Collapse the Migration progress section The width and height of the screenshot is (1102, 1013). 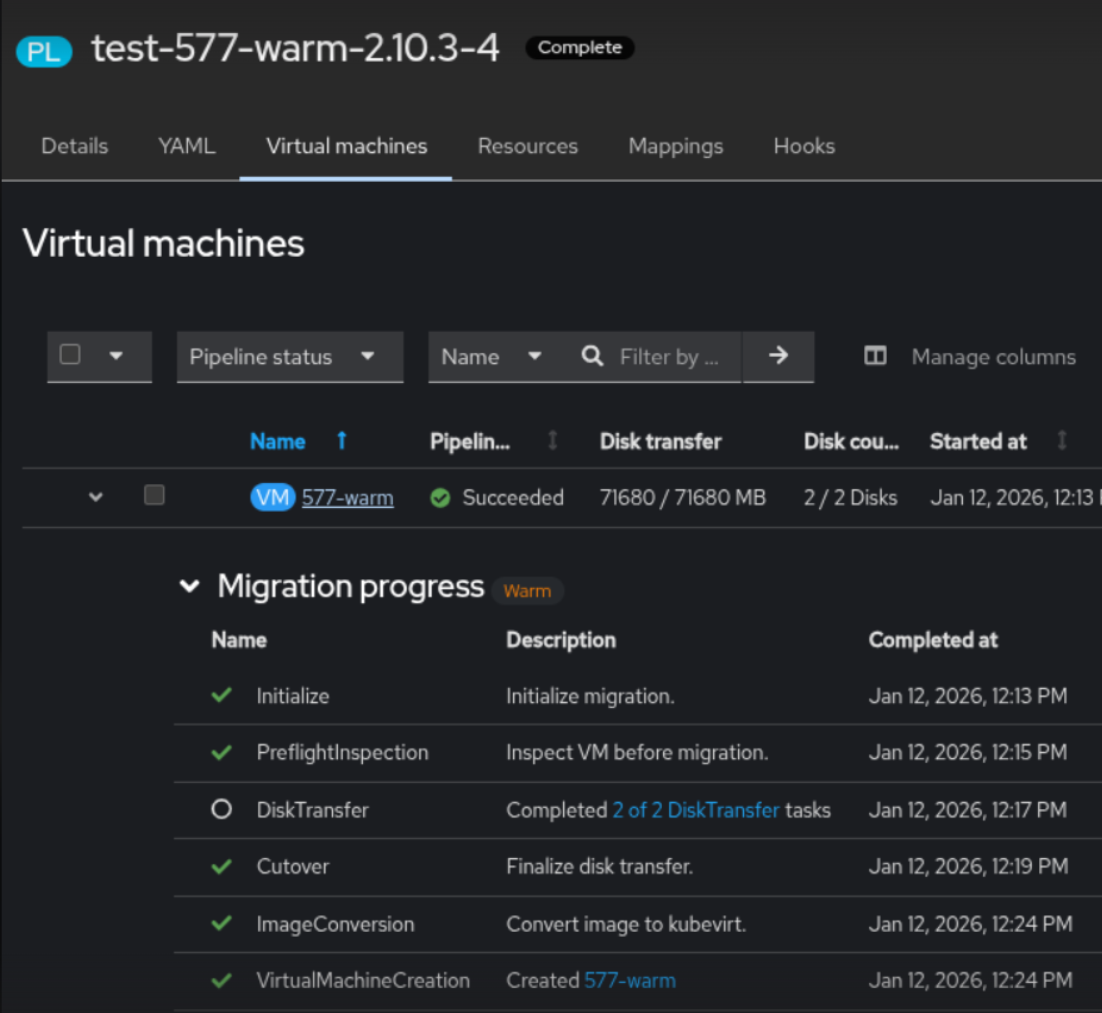point(189,587)
